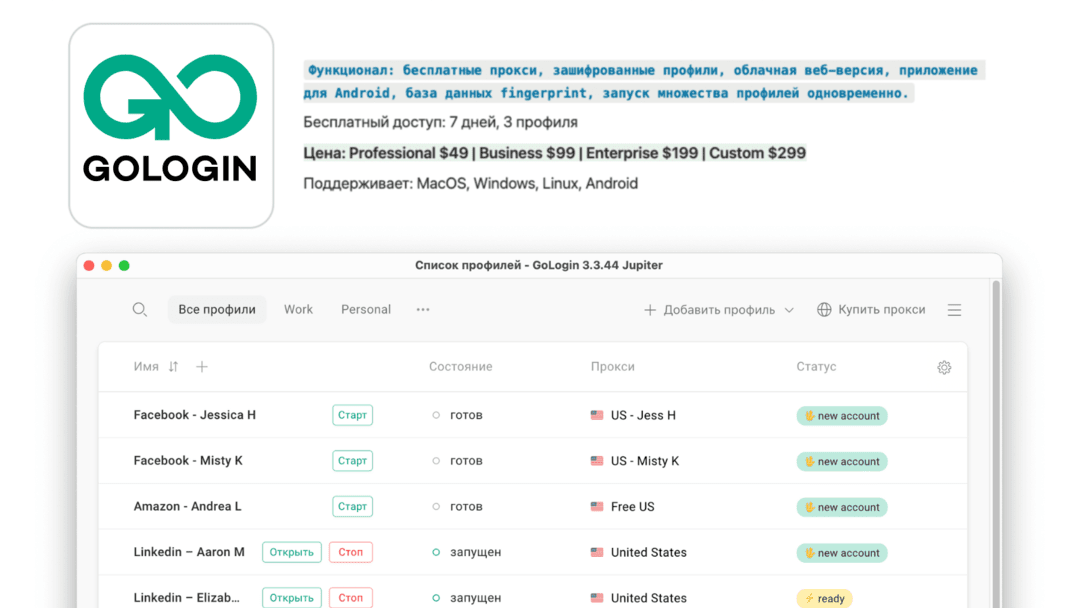Stop the Linkedin – Aaron M profile
Image resolution: width=1080 pixels, height=608 pixels.
350,552
